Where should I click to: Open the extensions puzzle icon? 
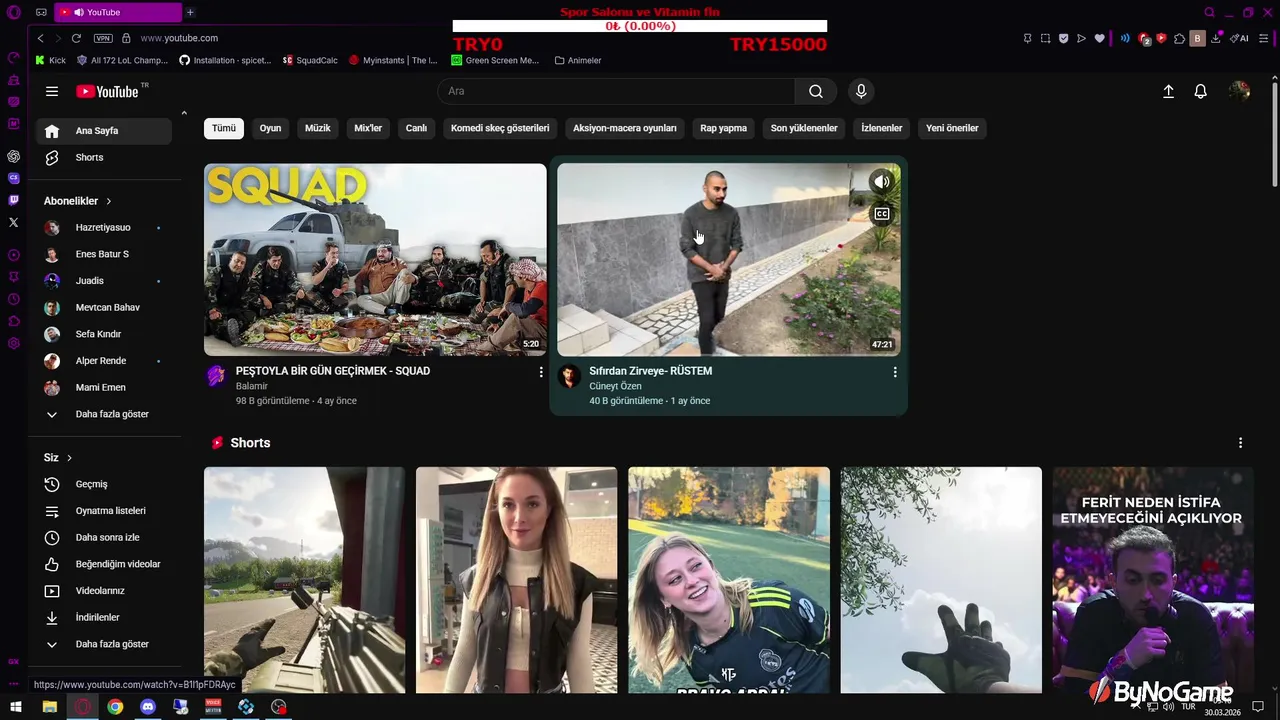pyautogui.click(x=1179, y=38)
